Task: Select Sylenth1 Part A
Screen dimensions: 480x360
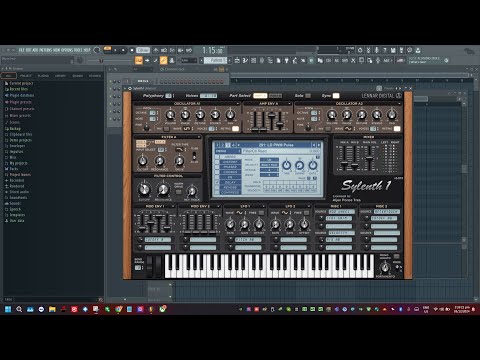Action: point(260,96)
